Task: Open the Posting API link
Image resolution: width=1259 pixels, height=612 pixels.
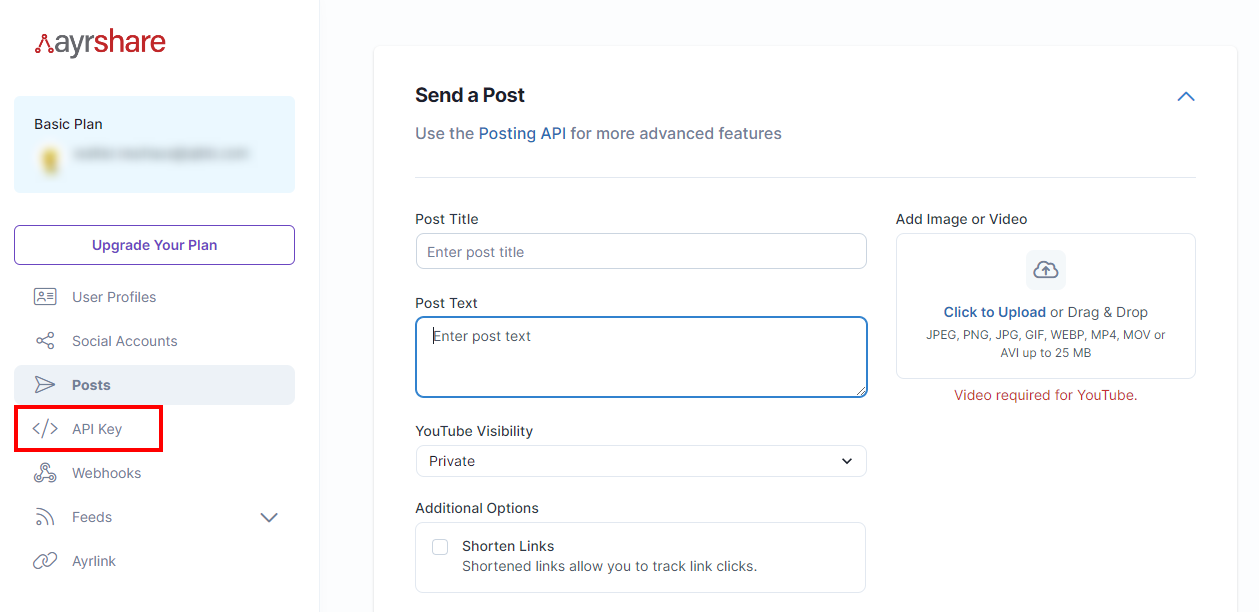Action: (x=522, y=133)
